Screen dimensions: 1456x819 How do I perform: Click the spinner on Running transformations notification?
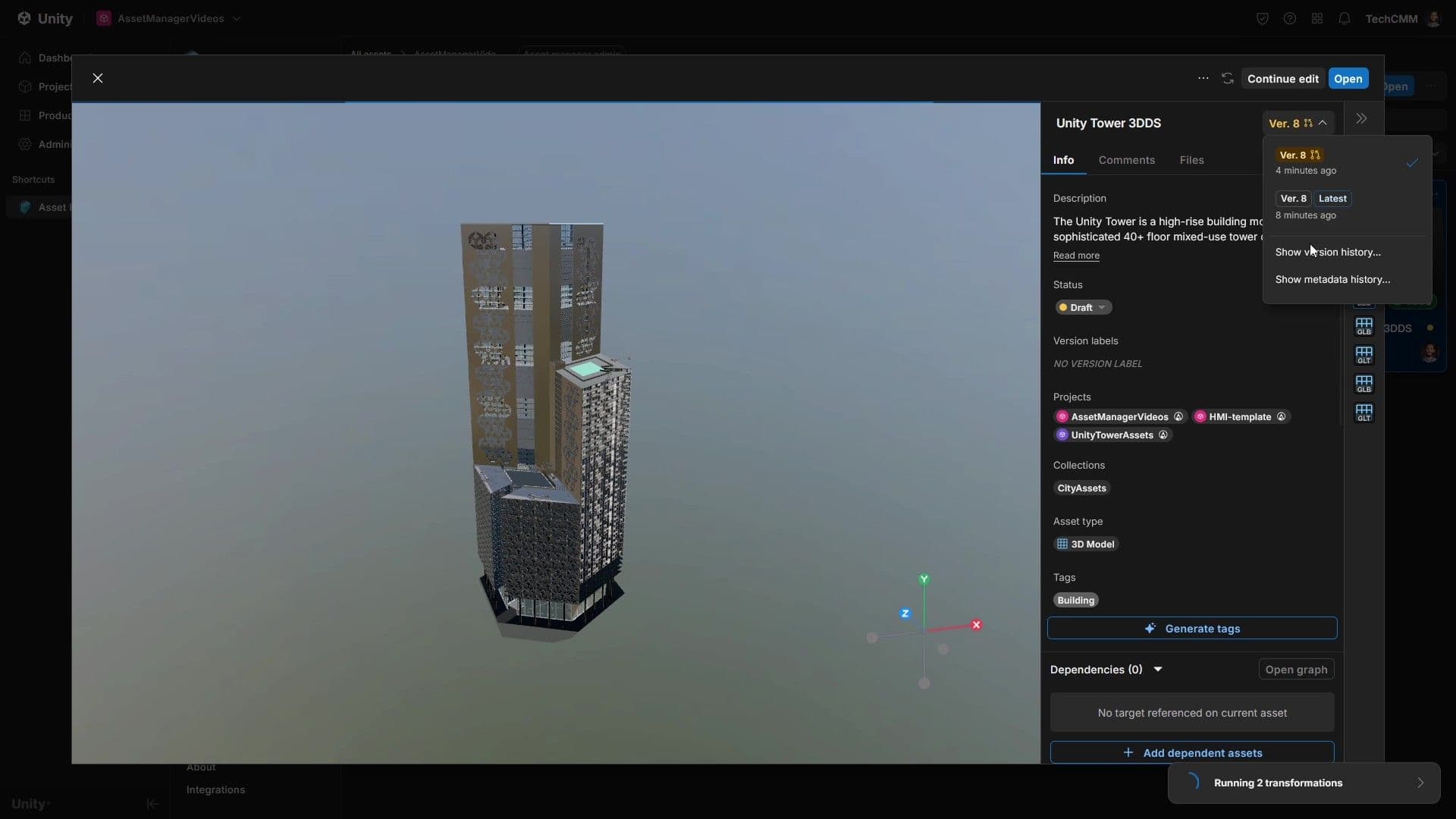(x=1192, y=782)
